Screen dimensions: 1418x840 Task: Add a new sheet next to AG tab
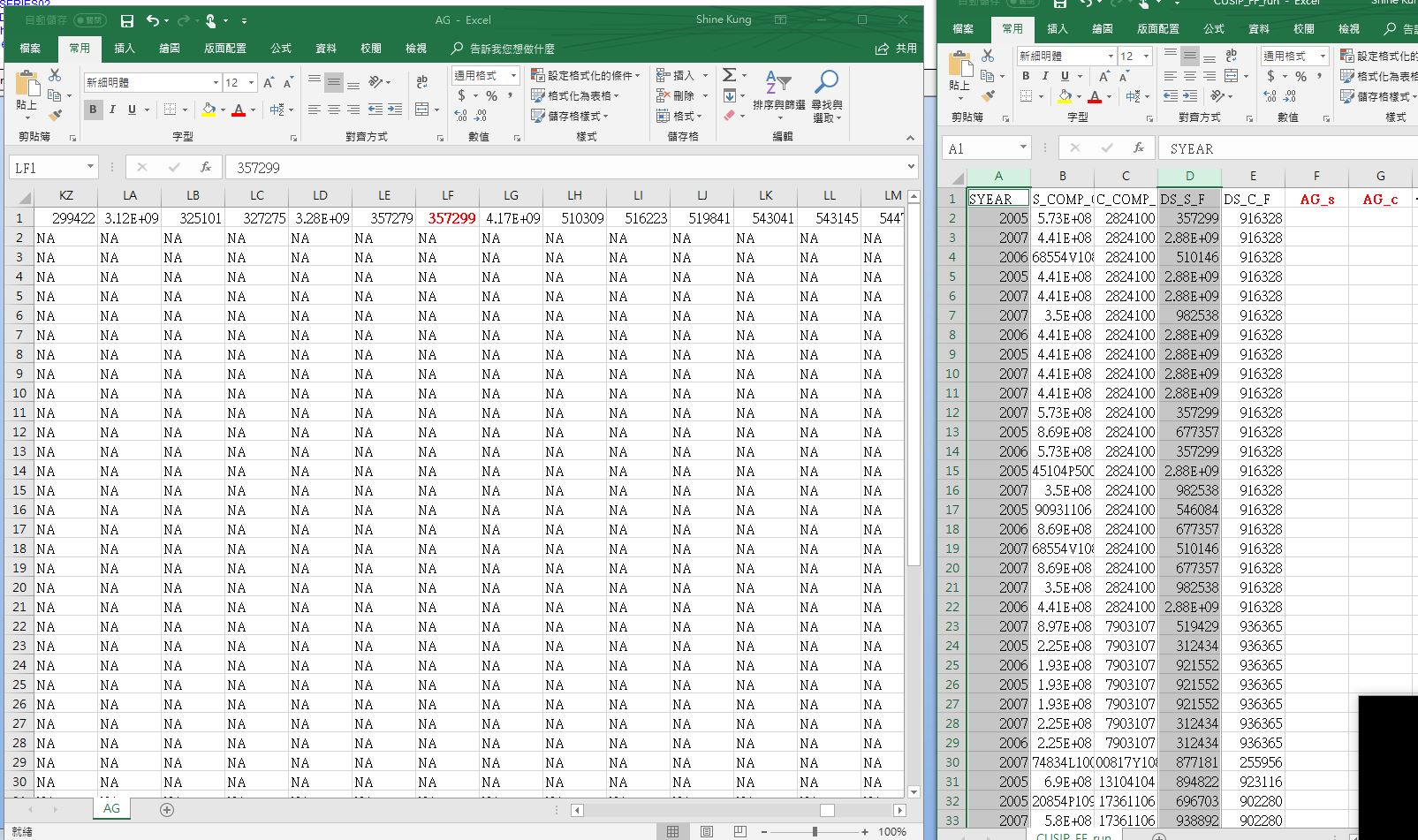pos(167,809)
